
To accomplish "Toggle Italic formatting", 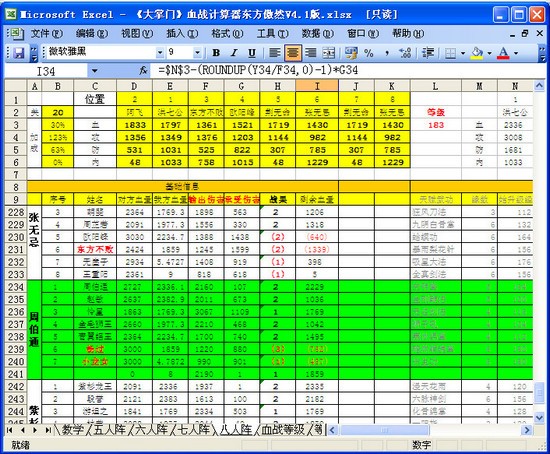I will 234,53.
